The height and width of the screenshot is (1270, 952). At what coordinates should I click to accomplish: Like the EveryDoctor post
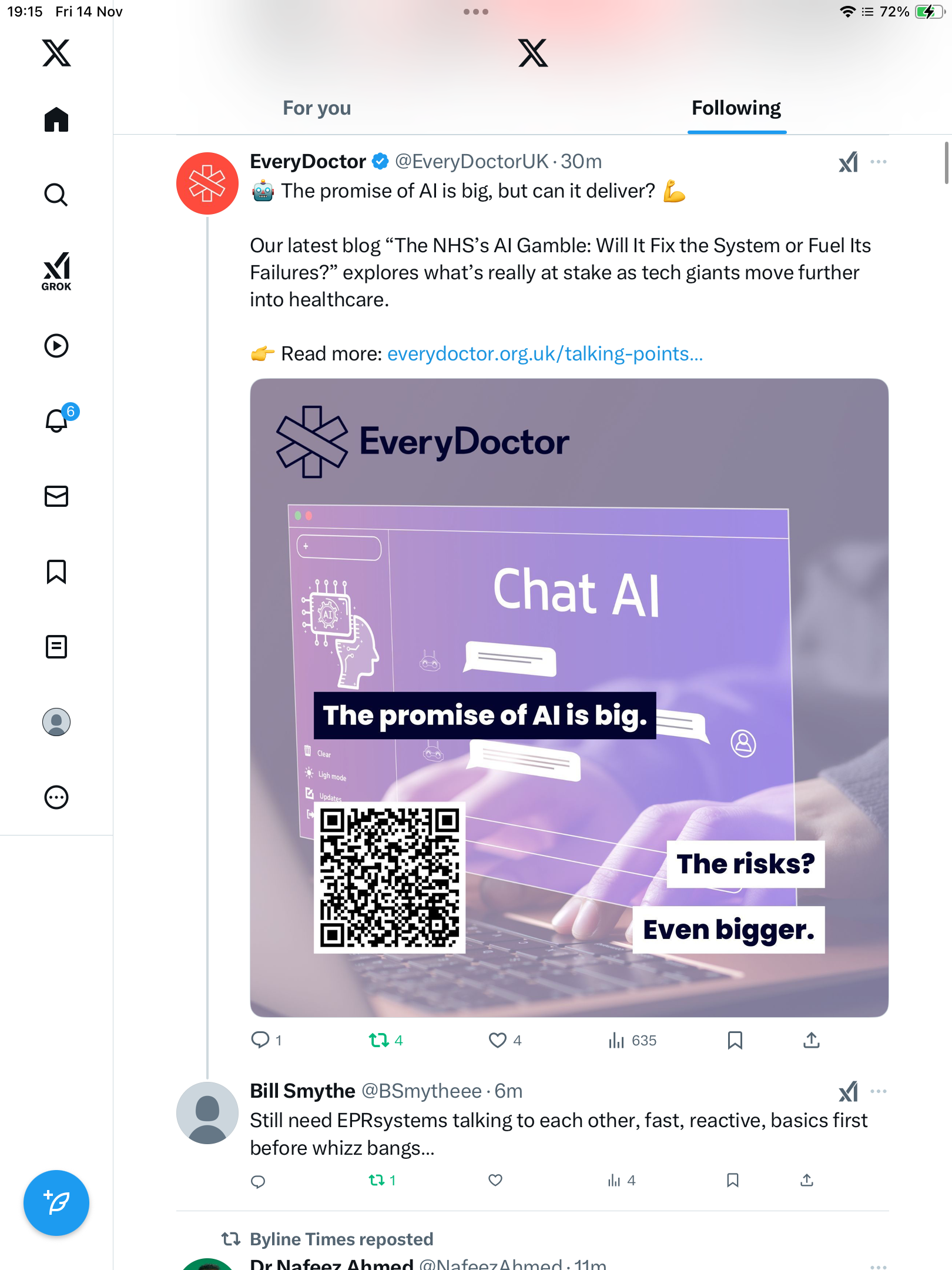498,1041
